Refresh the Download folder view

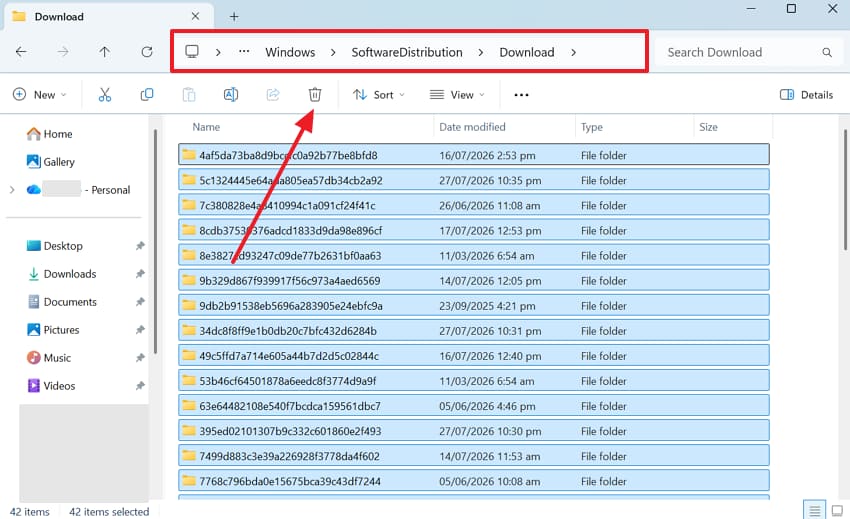click(147, 52)
